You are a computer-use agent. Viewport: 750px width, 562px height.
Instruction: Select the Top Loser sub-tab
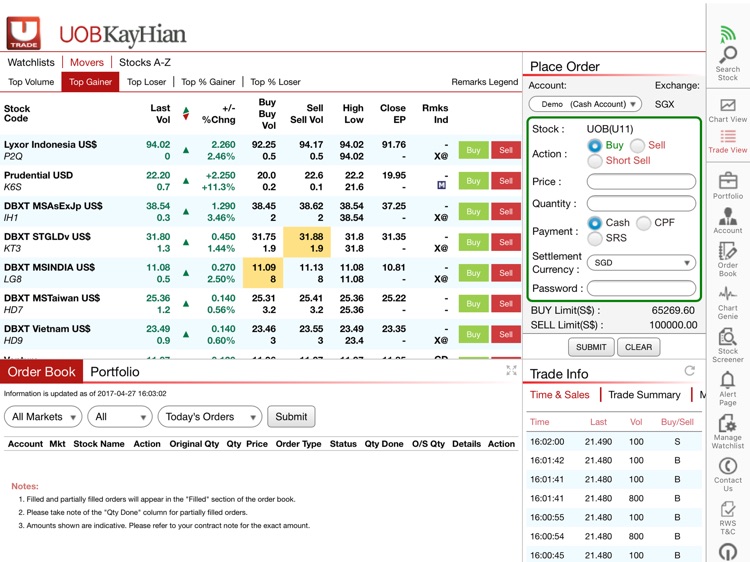[x=146, y=82]
